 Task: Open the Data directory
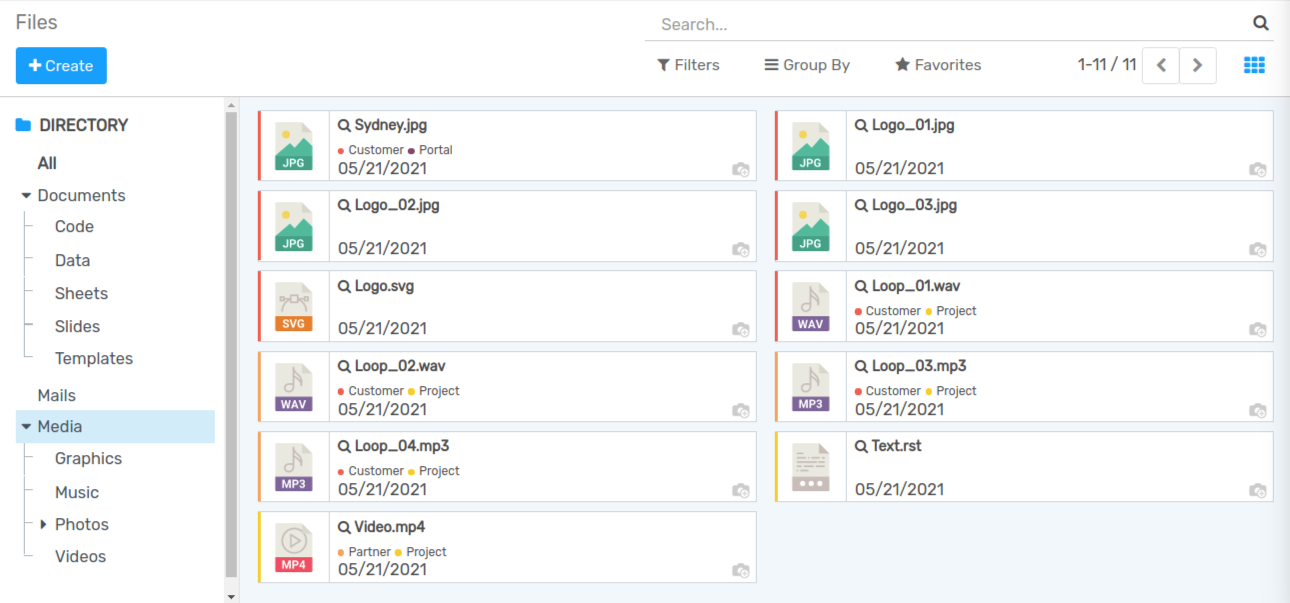pyautogui.click(x=72, y=260)
